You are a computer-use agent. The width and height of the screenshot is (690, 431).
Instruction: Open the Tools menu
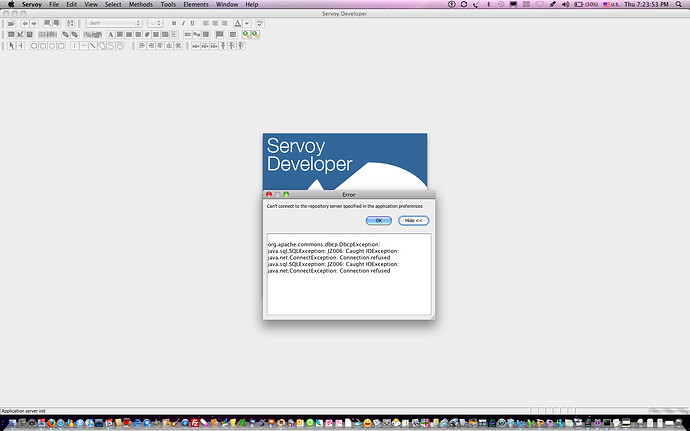[168, 4]
